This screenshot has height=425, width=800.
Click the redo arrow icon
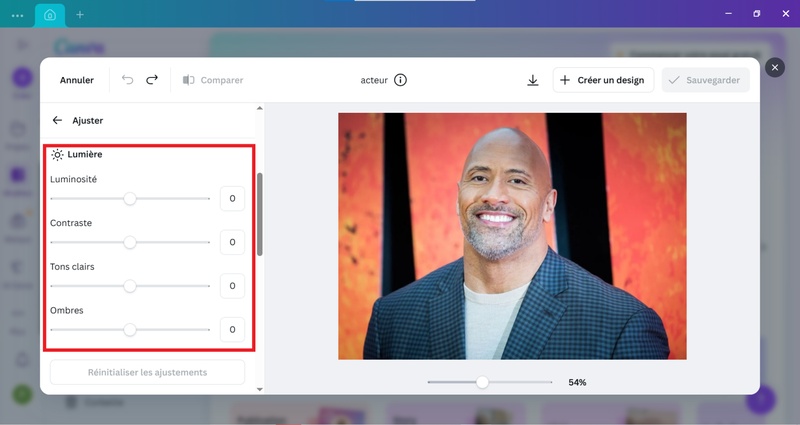[x=152, y=80]
